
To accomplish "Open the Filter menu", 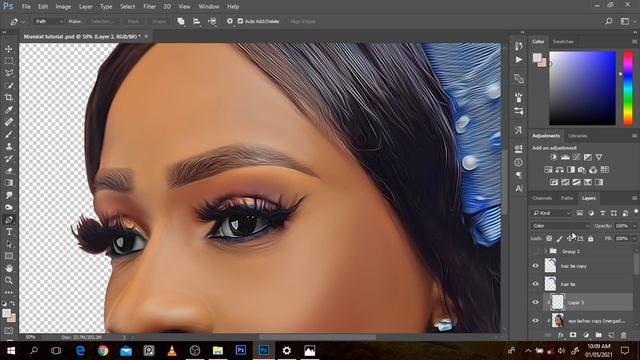I will click(x=149, y=7).
